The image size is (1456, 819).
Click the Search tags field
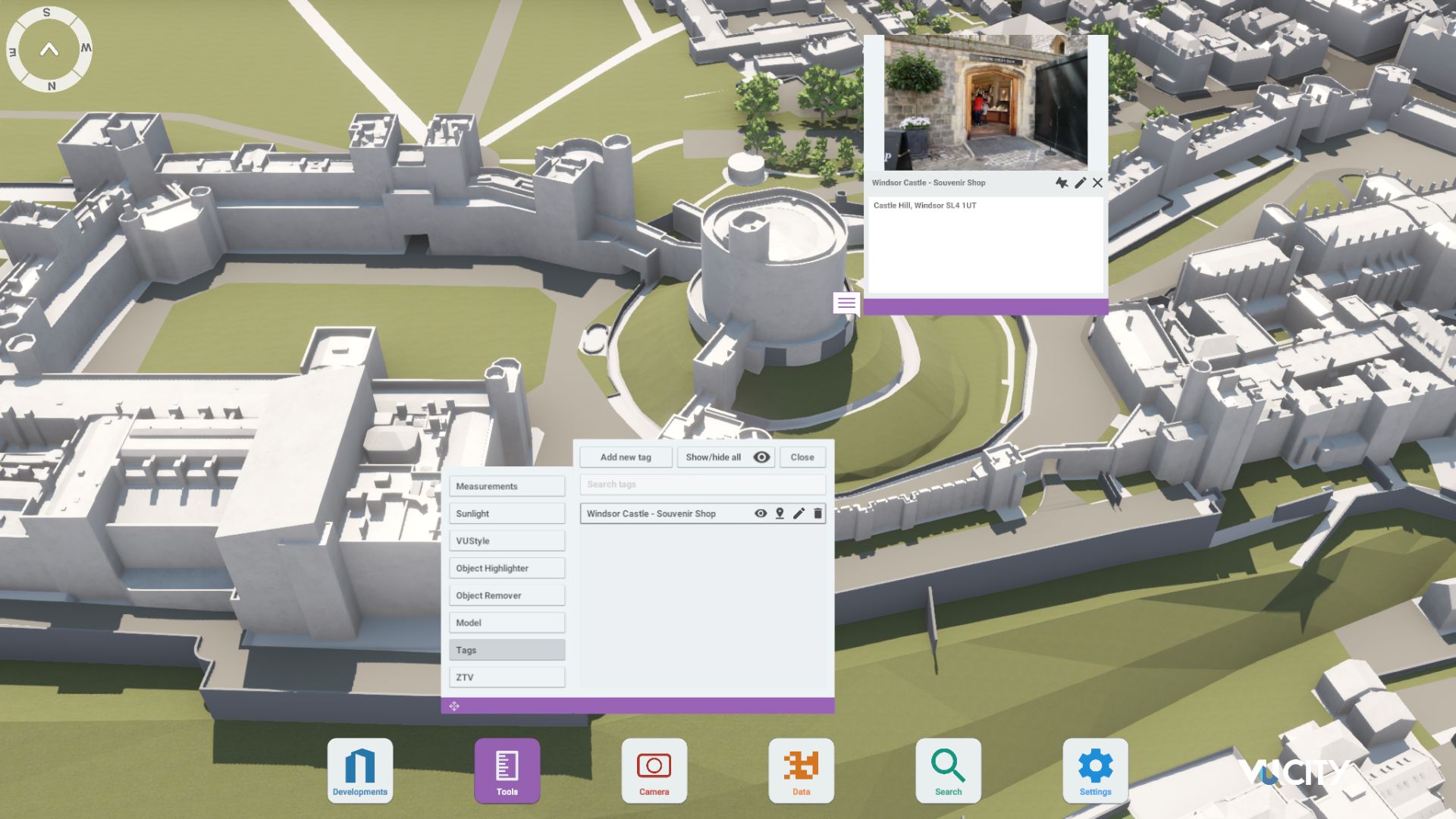tap(702, 485)
